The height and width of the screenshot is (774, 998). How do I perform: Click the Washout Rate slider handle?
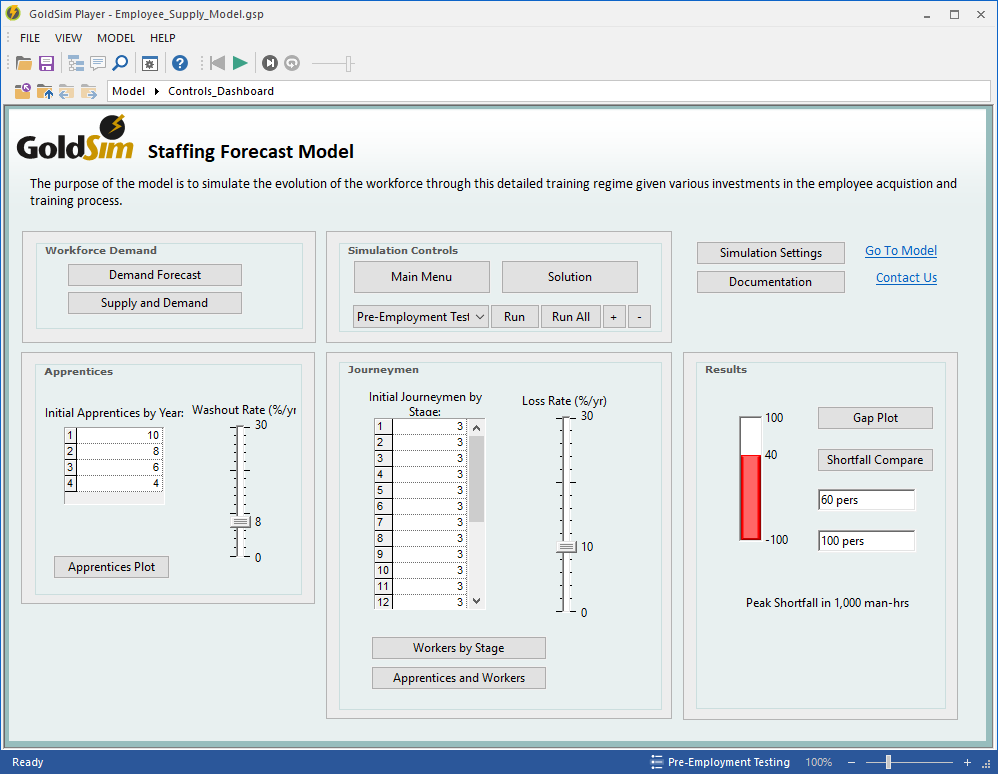pyautogui.click(x=240, y=522)
